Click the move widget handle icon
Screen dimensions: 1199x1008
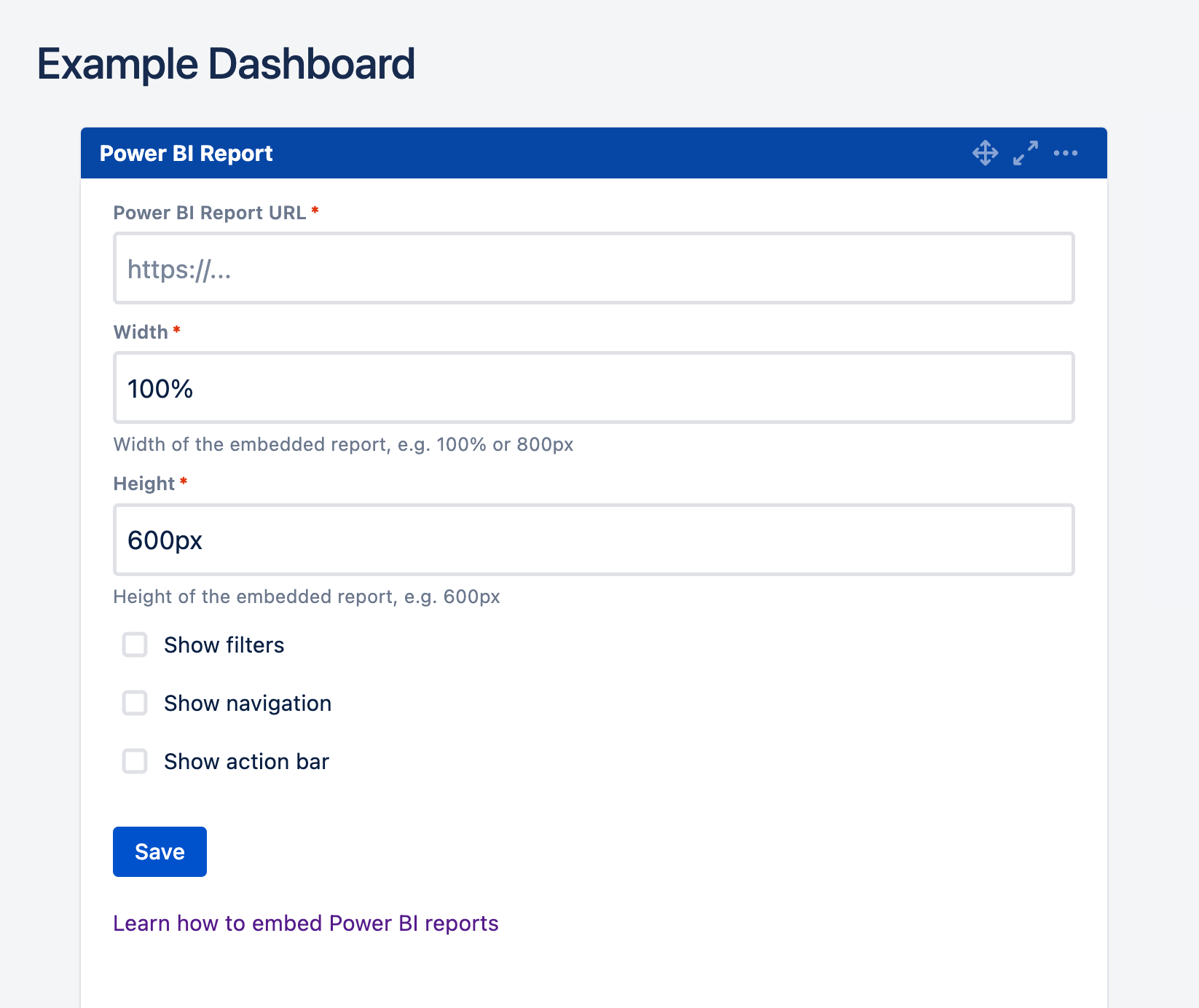pyautogui.click(x=985, y=153)
